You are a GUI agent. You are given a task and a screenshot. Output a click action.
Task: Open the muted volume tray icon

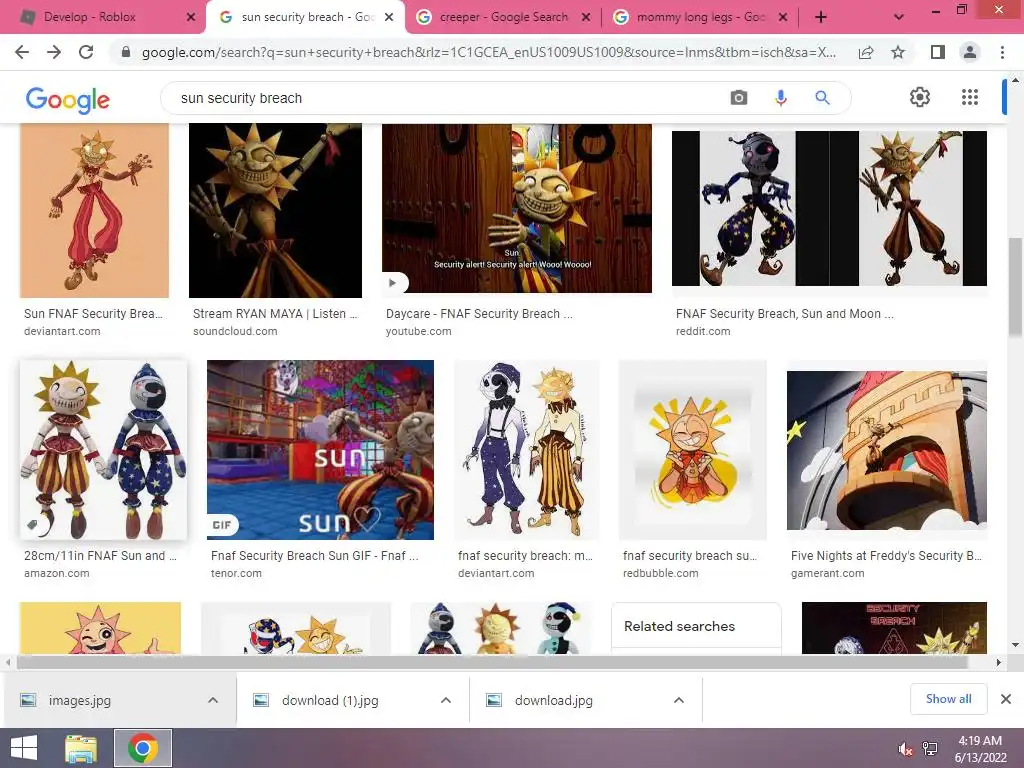click(x=906, y=749)
